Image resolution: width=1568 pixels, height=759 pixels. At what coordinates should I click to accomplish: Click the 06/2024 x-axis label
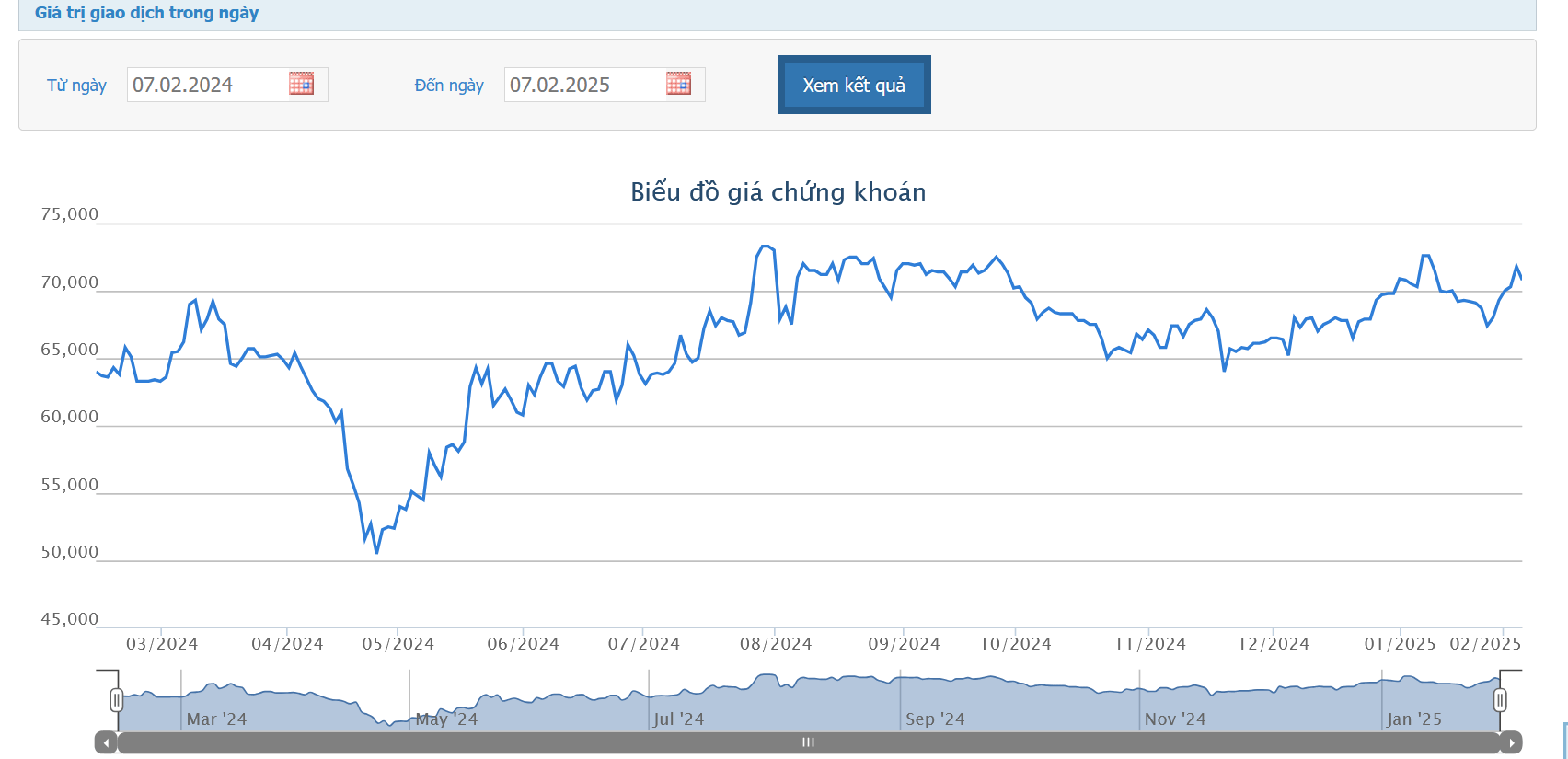point(523,644)
